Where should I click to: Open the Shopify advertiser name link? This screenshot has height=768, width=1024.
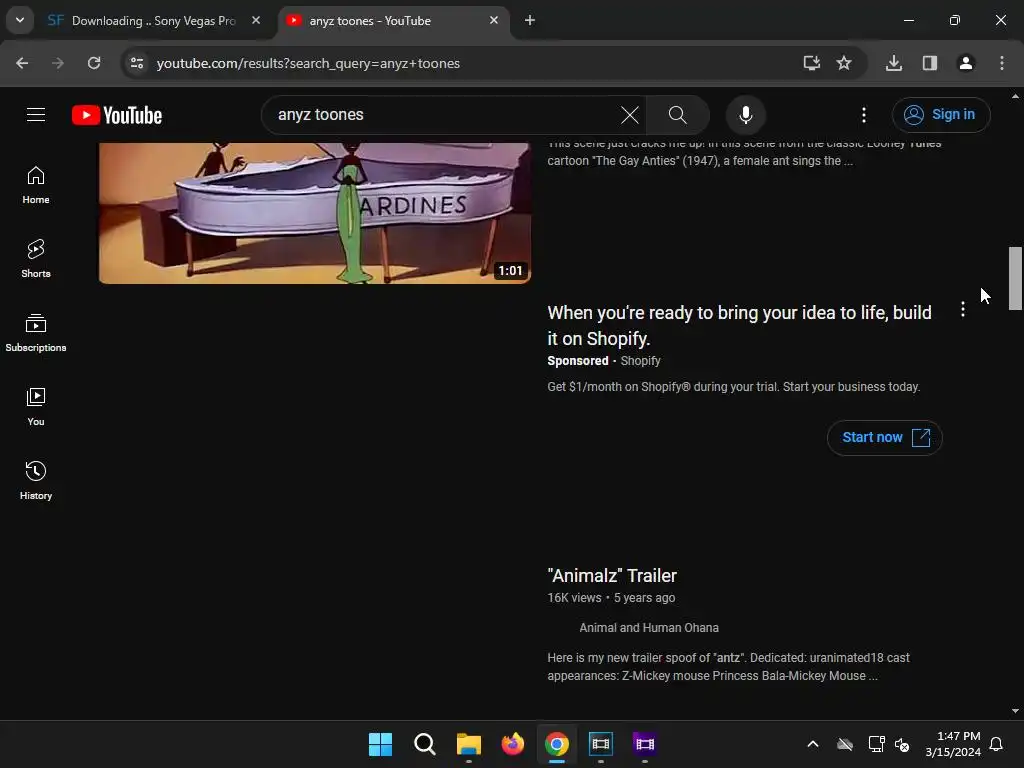[x=640, y=361]
